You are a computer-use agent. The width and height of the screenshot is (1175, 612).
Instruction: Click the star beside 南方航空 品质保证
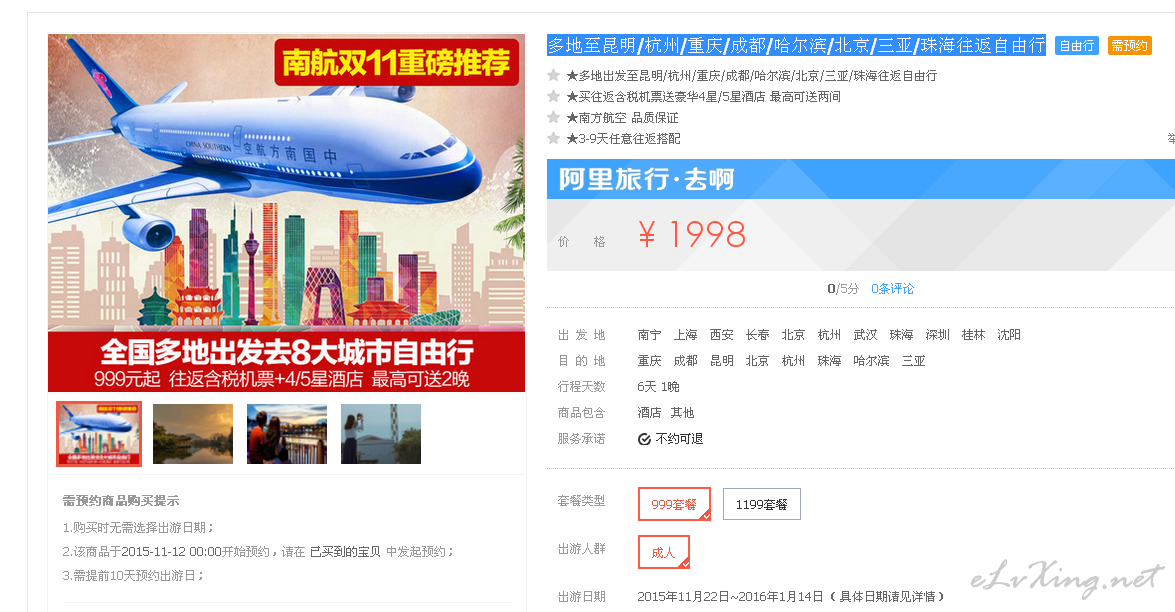[554, 117]
